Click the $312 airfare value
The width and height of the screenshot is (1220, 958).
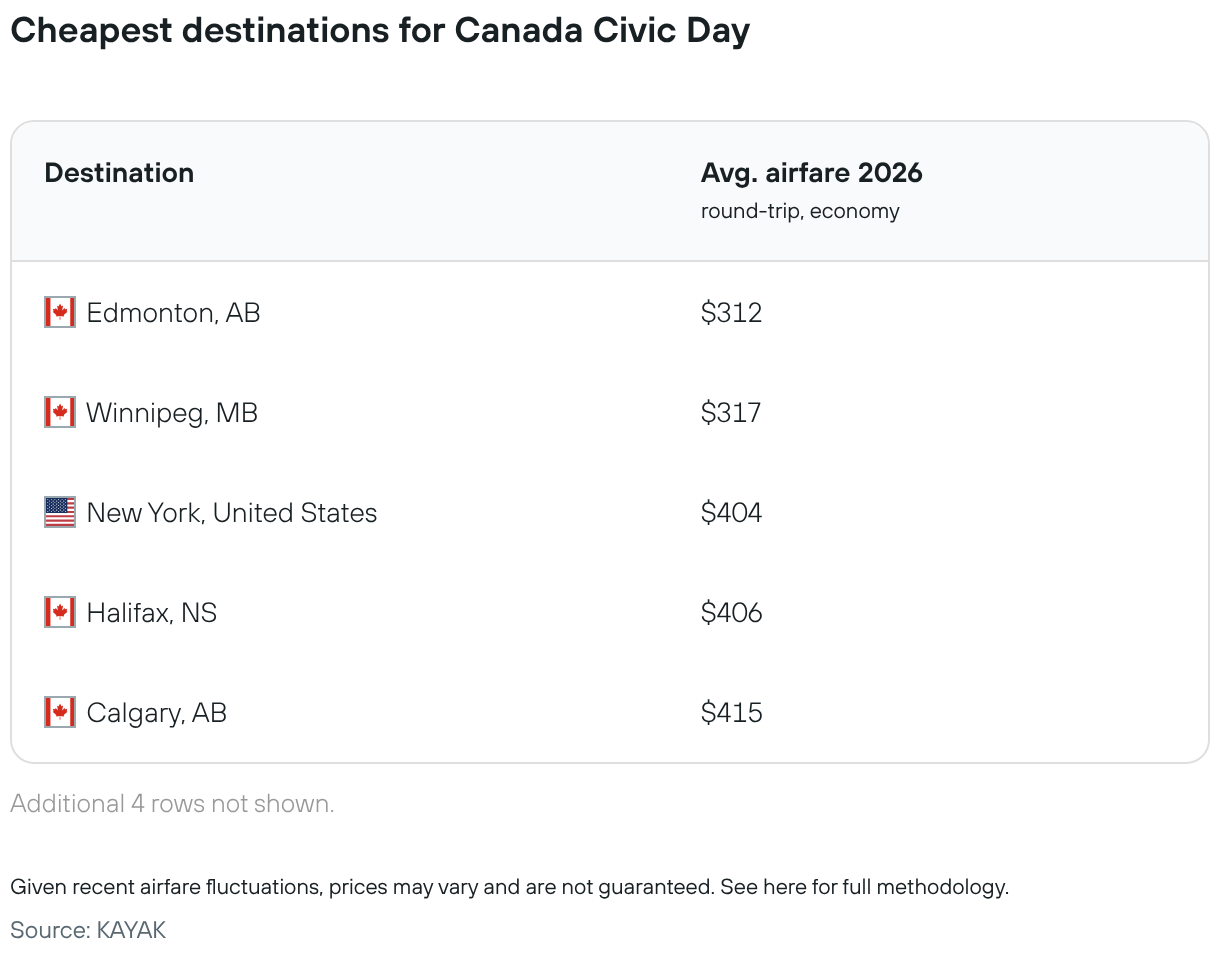[731, 313]
